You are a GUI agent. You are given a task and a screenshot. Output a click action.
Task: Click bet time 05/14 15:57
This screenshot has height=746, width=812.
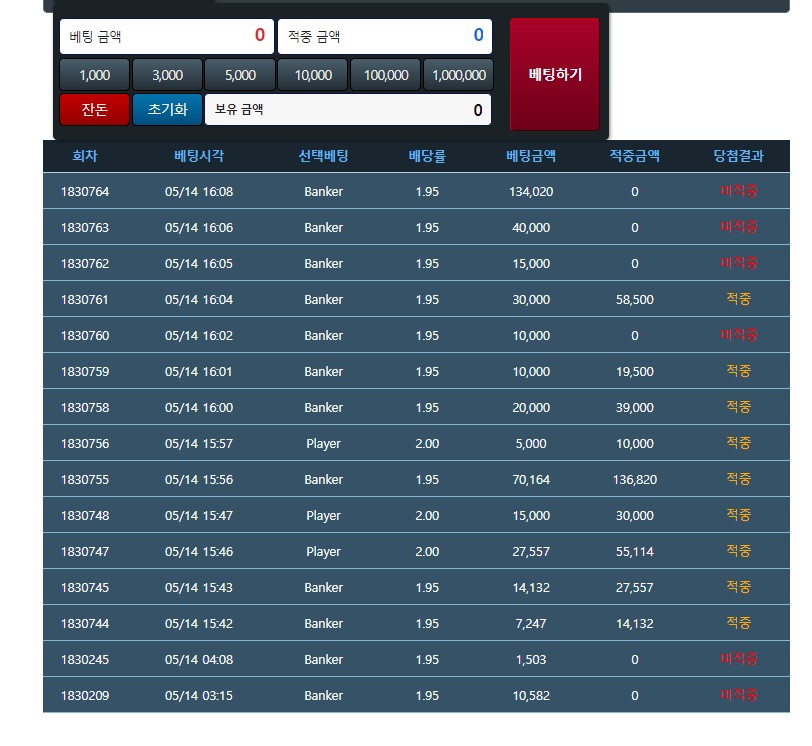(x=199, y=444)
